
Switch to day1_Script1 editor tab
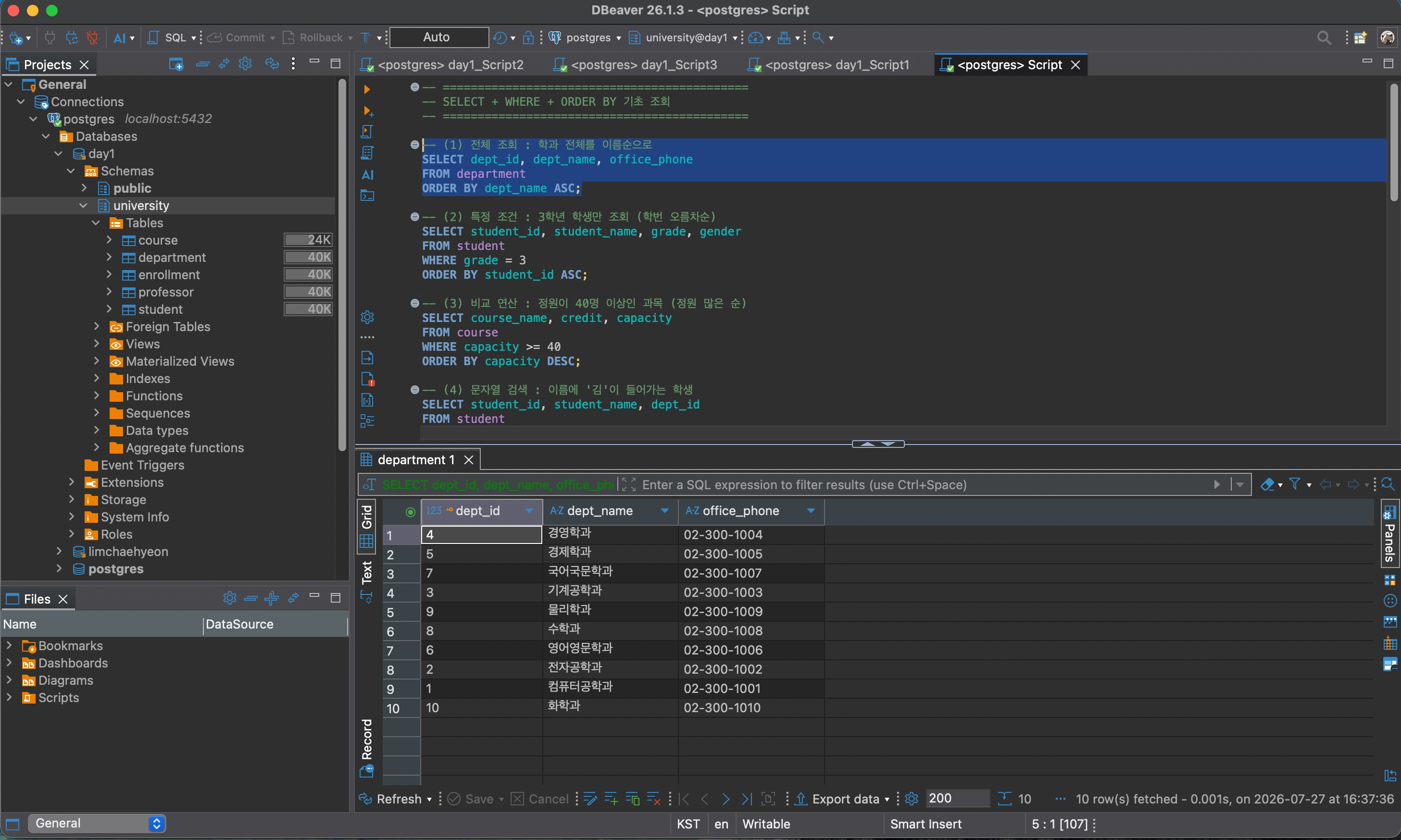pyautogui.click(x=829, y=65)
